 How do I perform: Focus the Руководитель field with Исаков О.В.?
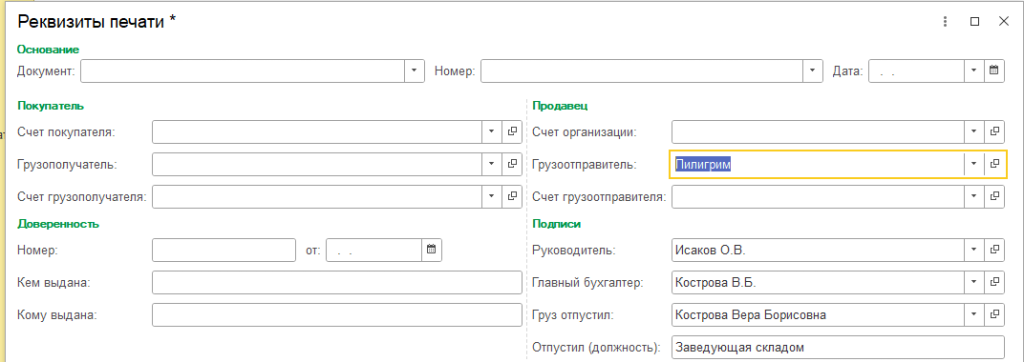point(818,249)
